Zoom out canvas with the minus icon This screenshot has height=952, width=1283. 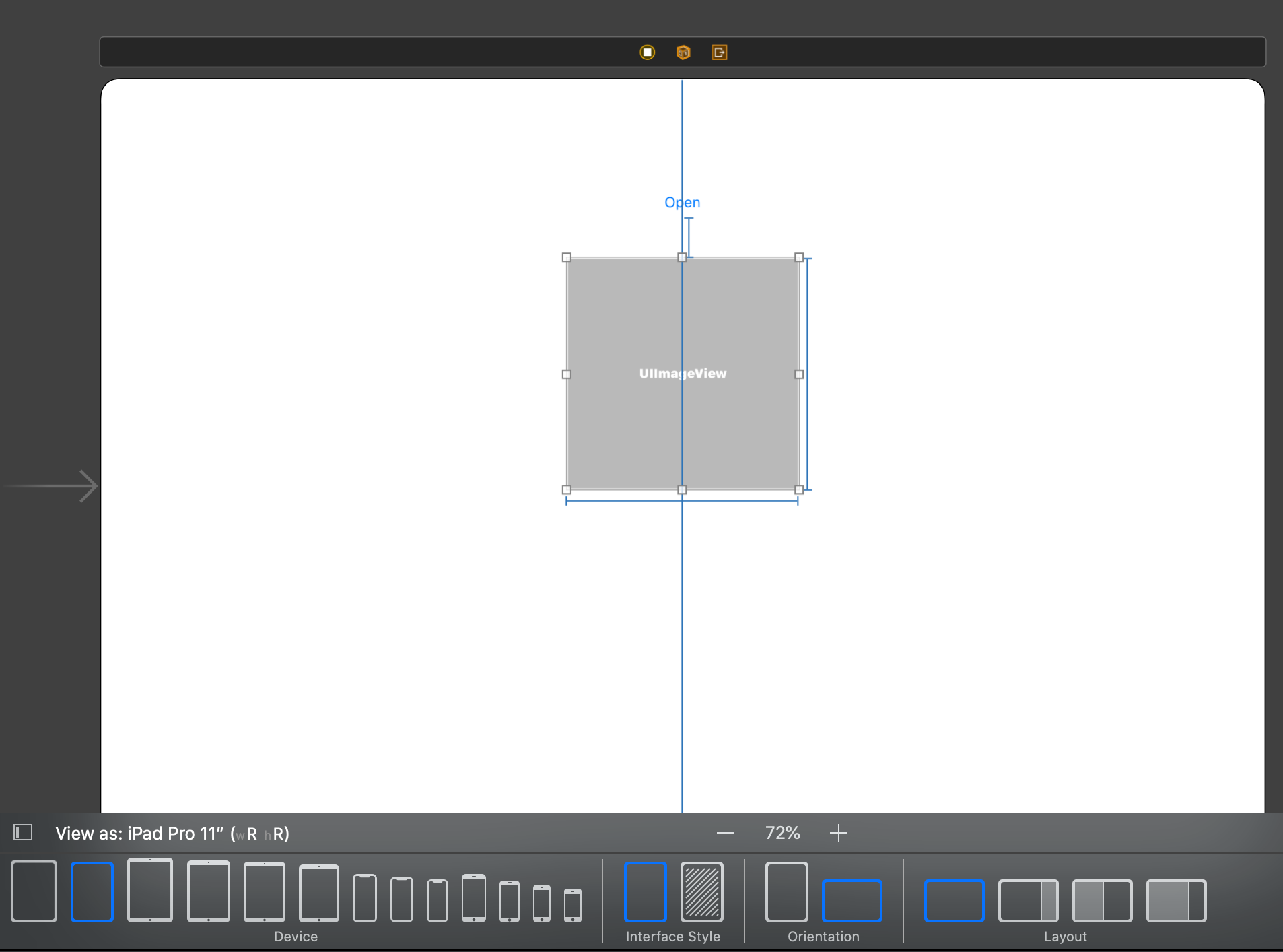point(726,834)
